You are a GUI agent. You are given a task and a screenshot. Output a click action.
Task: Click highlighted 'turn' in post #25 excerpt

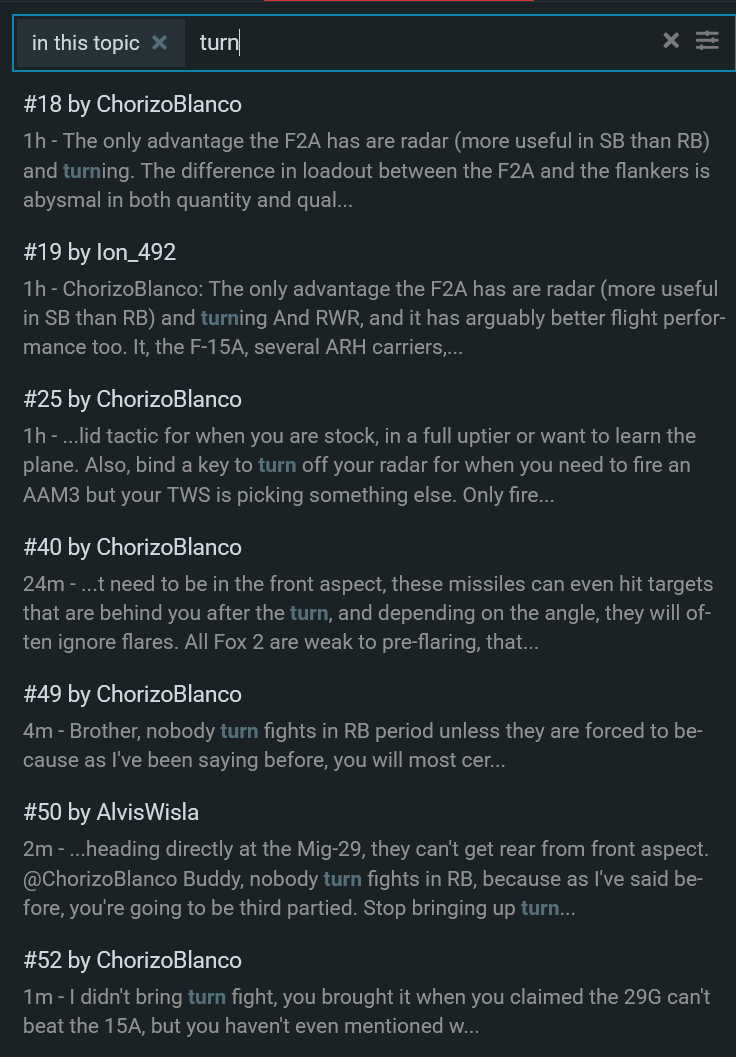click(x=277, y=465)
